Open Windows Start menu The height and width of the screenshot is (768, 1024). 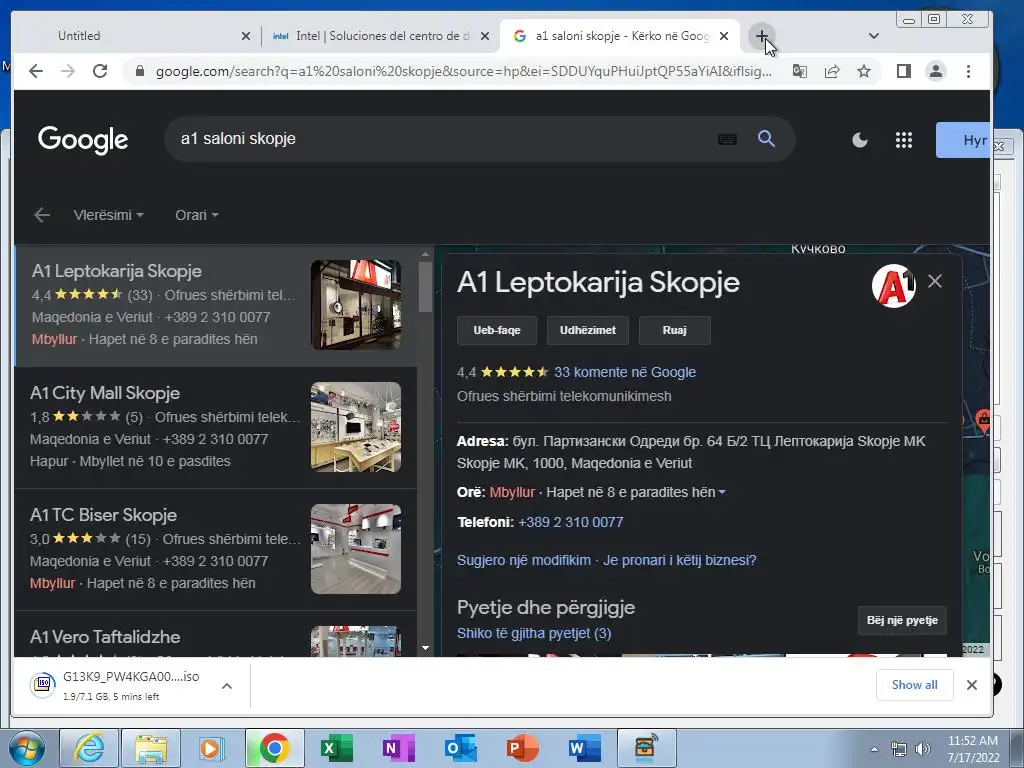27,748
